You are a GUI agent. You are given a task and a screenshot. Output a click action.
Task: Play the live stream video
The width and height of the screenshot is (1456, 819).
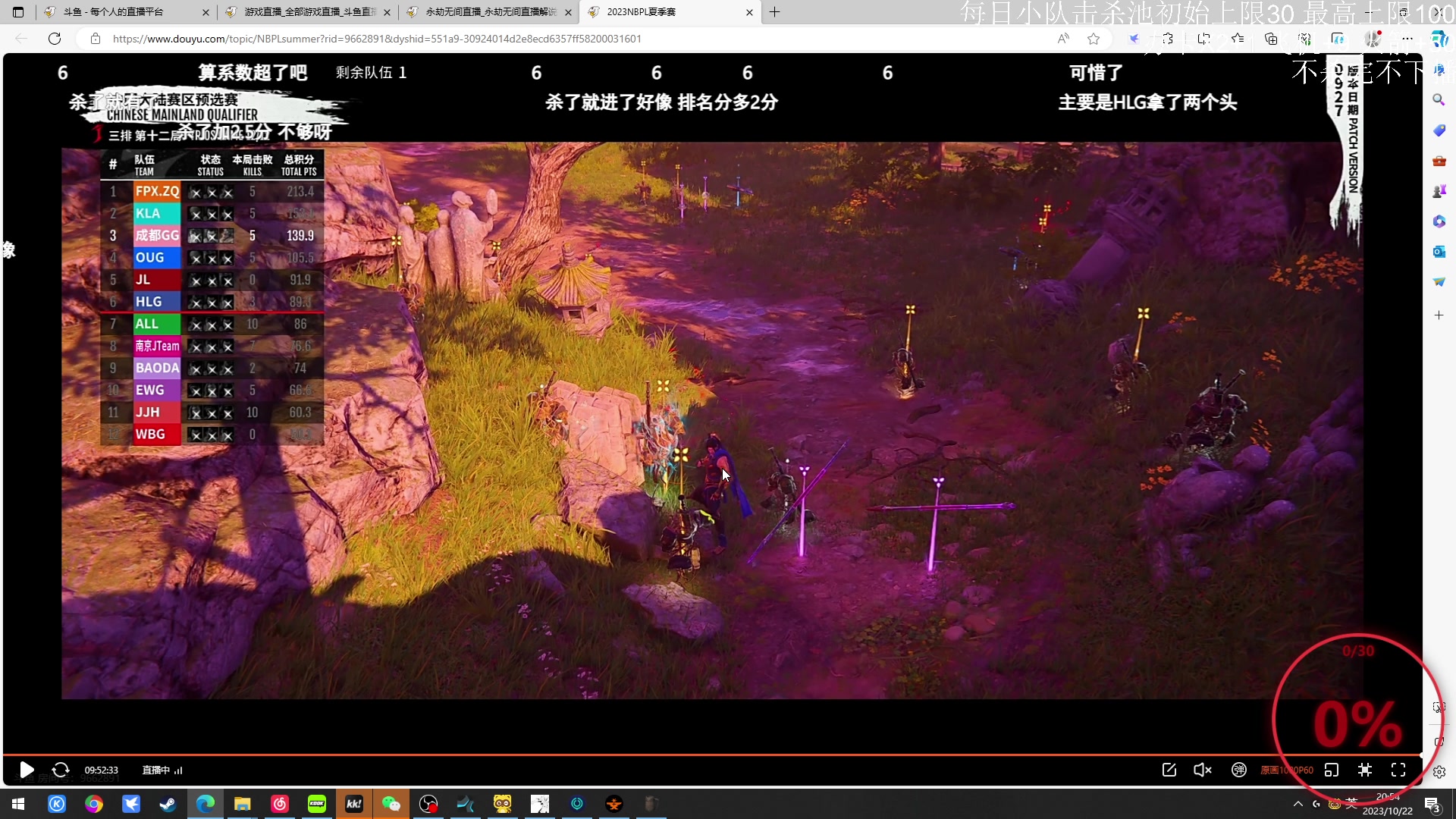point(27,770)
